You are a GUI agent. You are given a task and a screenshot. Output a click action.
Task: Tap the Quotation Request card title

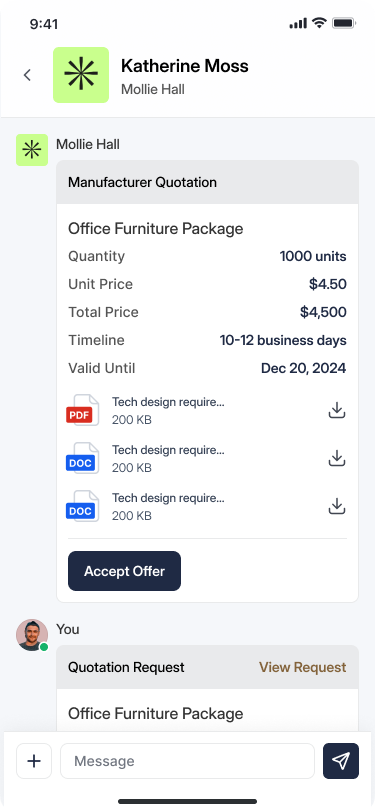(x=126, y=667)
